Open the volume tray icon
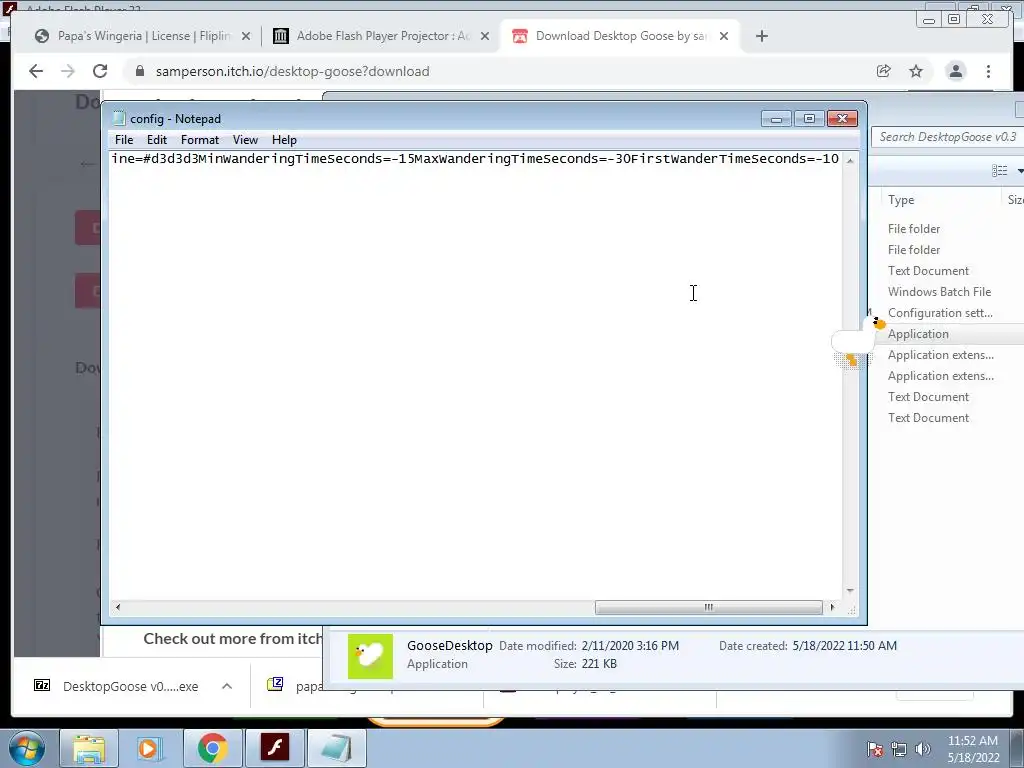Image resolution: width=1024 pixels, height=768 pixels. (x=922, y=750)
